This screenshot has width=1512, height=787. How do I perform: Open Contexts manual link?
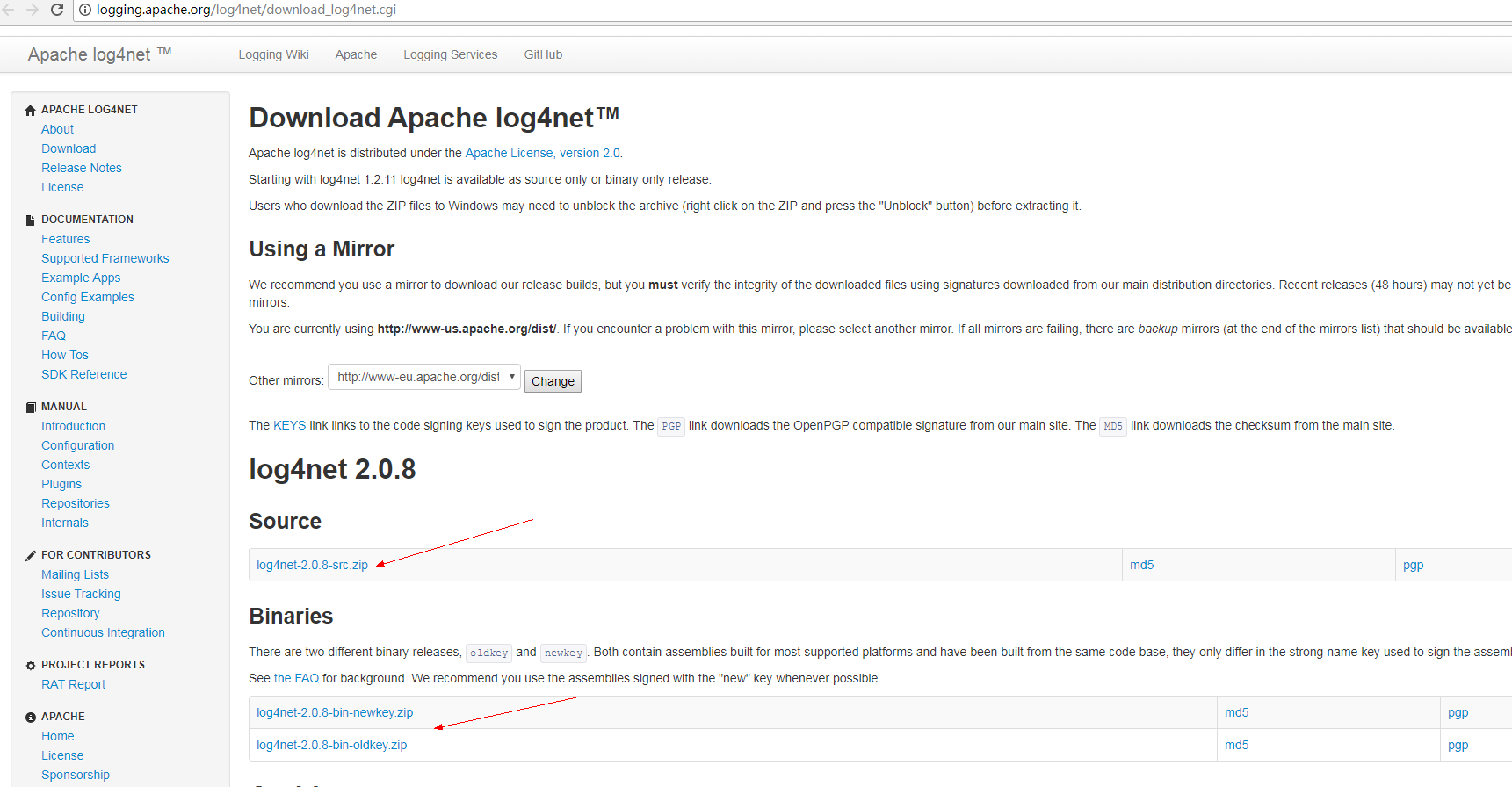(x=65, y=465)
